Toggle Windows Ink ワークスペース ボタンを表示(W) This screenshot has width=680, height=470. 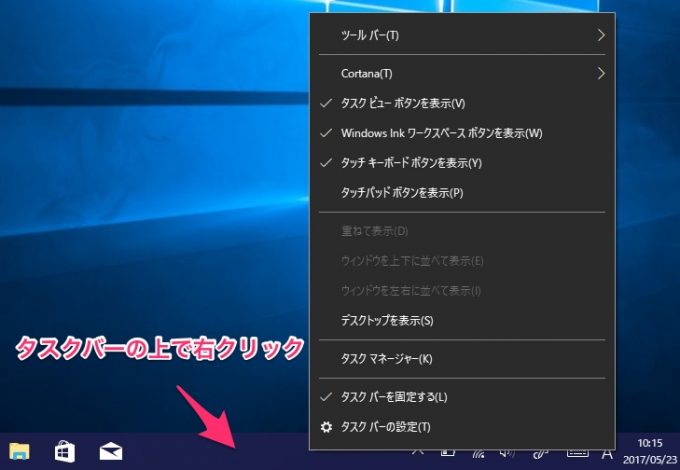click(x=462, y=133)
